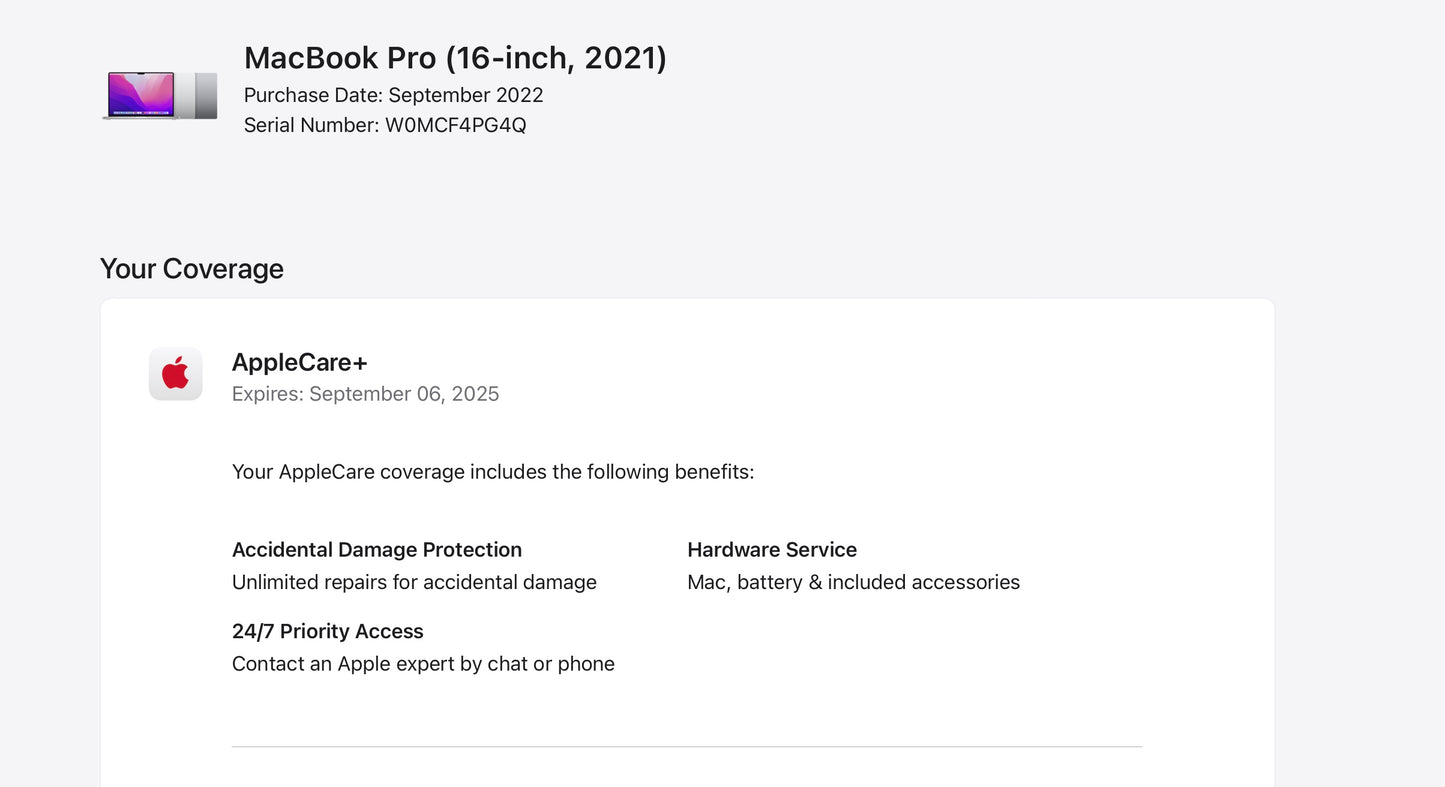Screen dimensions: 1445x787
Task: Click the Hardware Service heading
Action: [771, 549]
